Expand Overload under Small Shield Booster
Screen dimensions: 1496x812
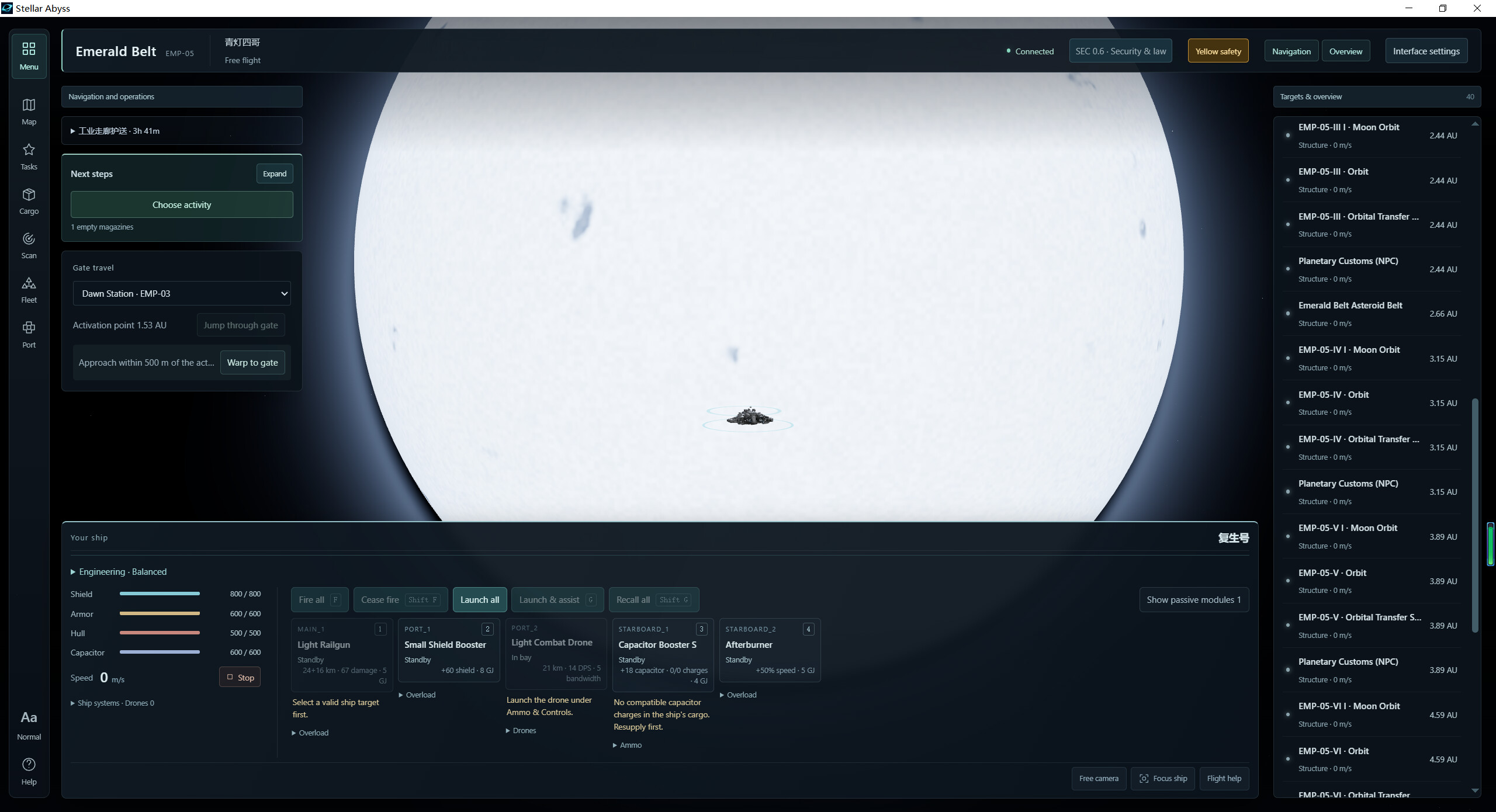417,695
